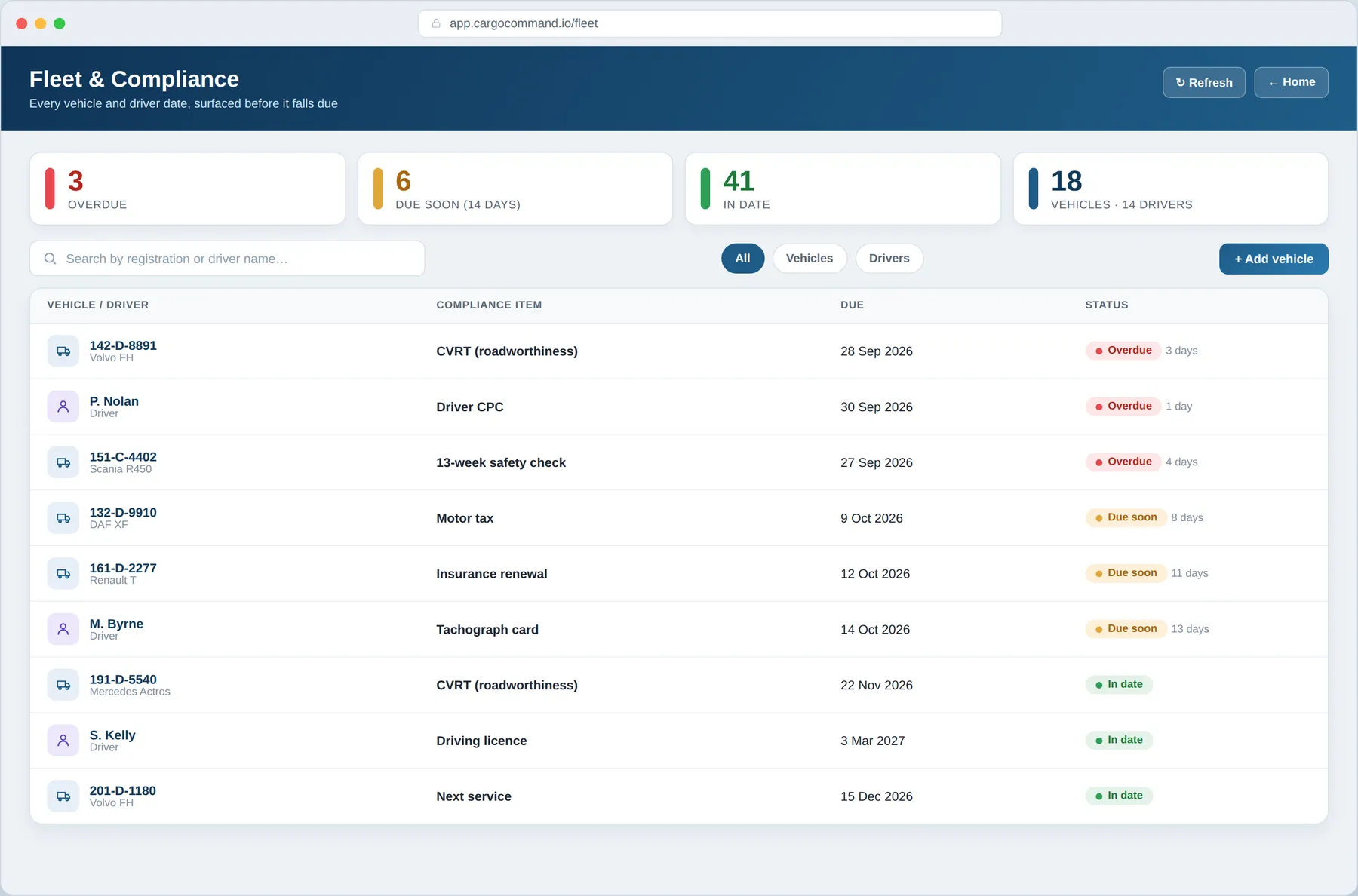Click the truck icon for 191-D-5540

(x=63, y=685)
